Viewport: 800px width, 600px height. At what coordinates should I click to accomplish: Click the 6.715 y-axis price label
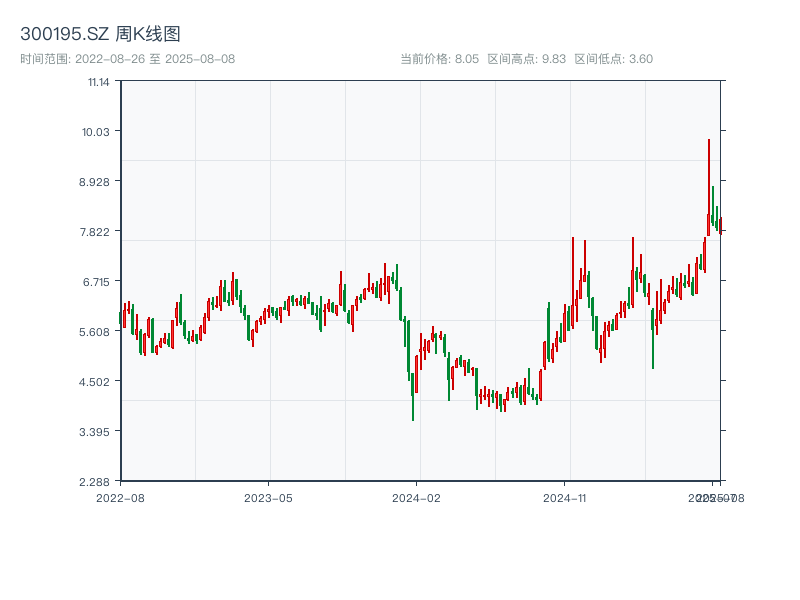tap(97, 282)
